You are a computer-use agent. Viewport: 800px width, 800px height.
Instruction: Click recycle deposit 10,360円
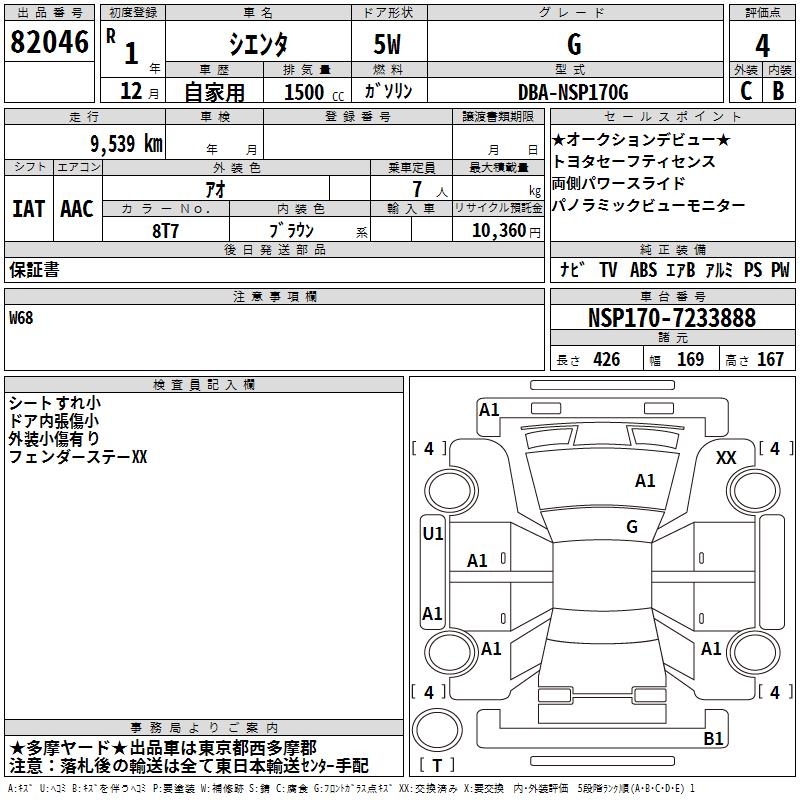coord(506,231)
